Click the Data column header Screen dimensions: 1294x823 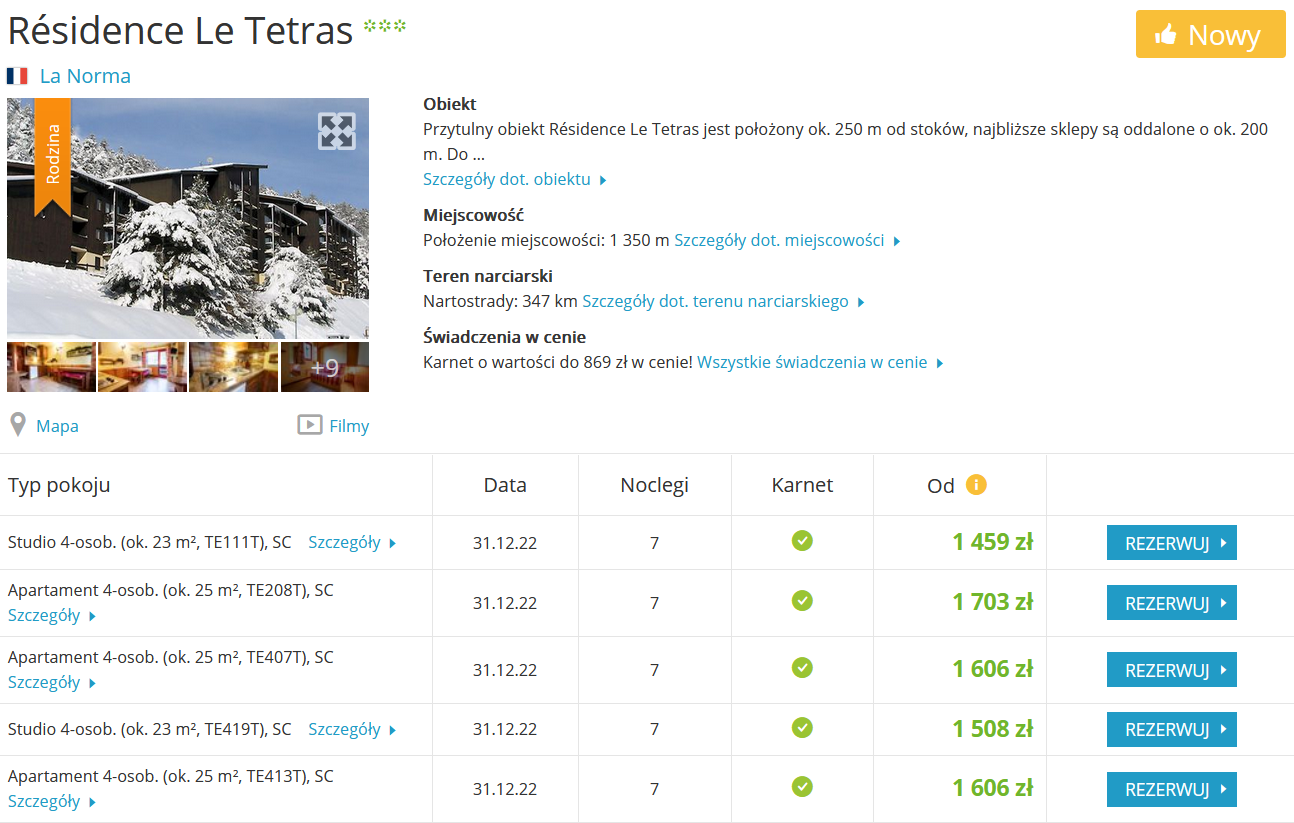coord(505,486)
